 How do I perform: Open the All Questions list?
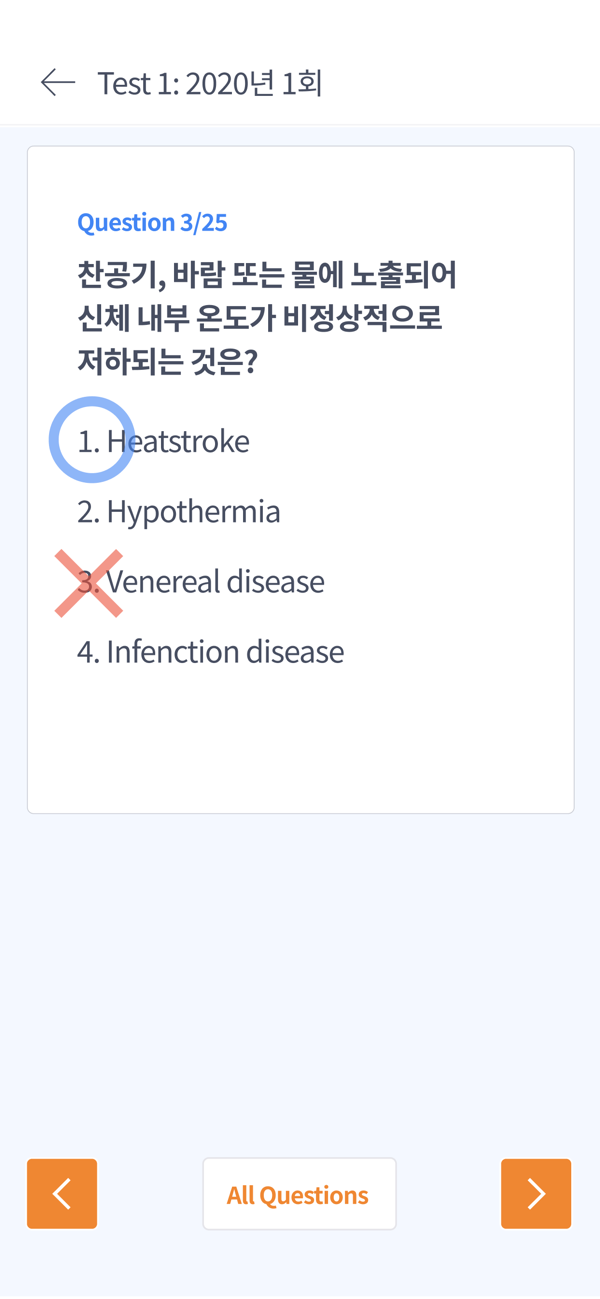coord(299,1194)
